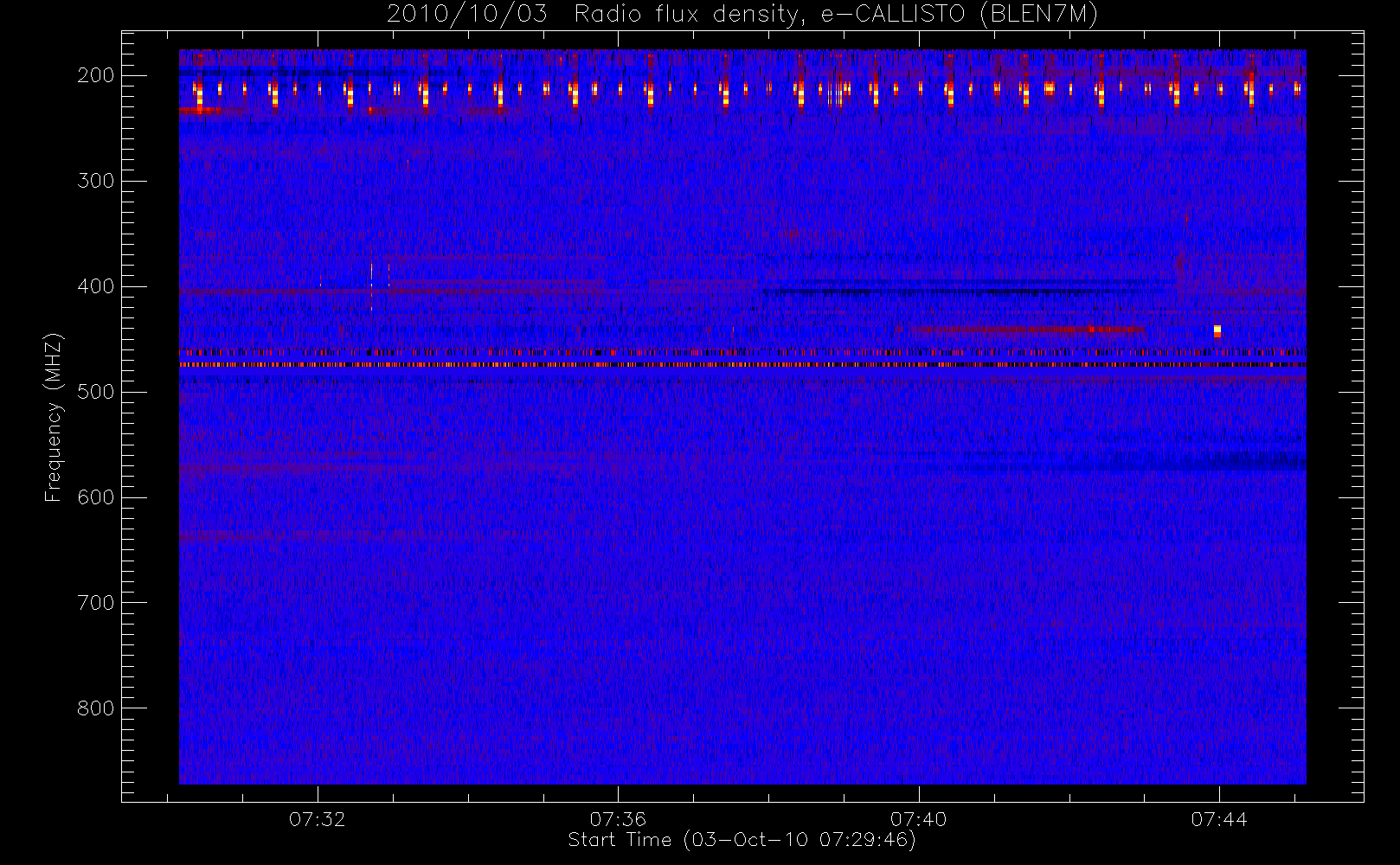The height and width of the screenshot is (865, 1400).
Task: Select the 'Frequency (MHZ)' axis label
Action: (x=54, y=418)
